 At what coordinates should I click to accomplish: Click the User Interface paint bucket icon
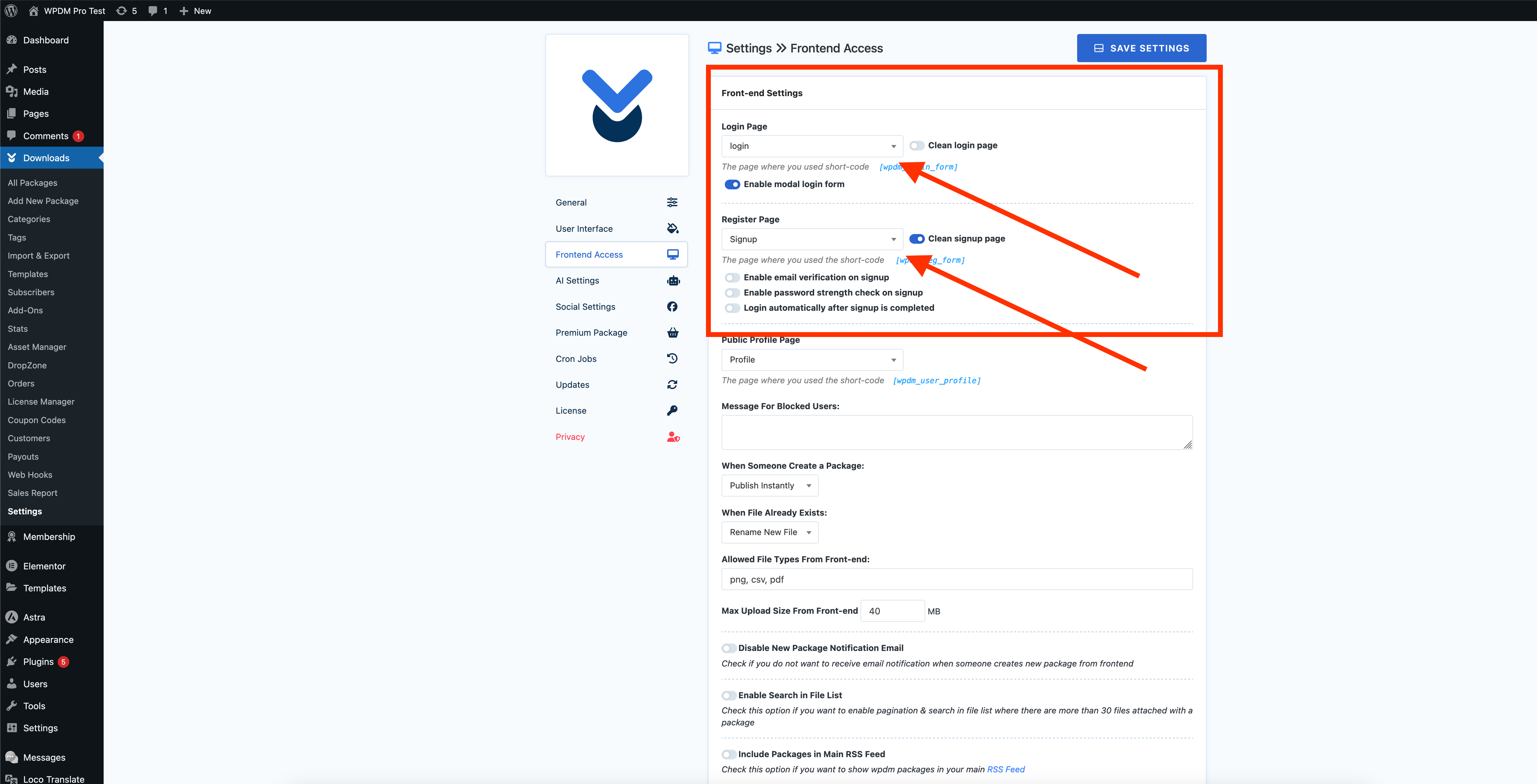coord(672,228)
